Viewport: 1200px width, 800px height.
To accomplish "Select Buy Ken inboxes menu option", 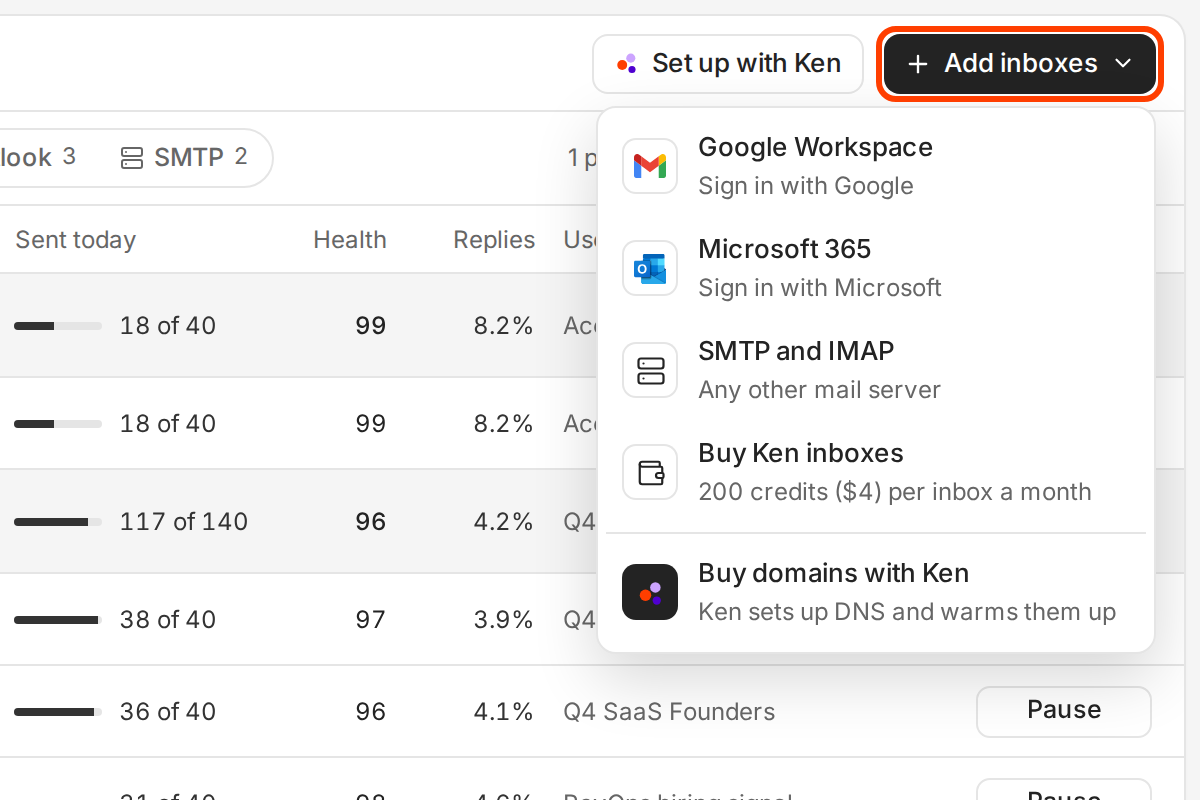I will (876, 472).
